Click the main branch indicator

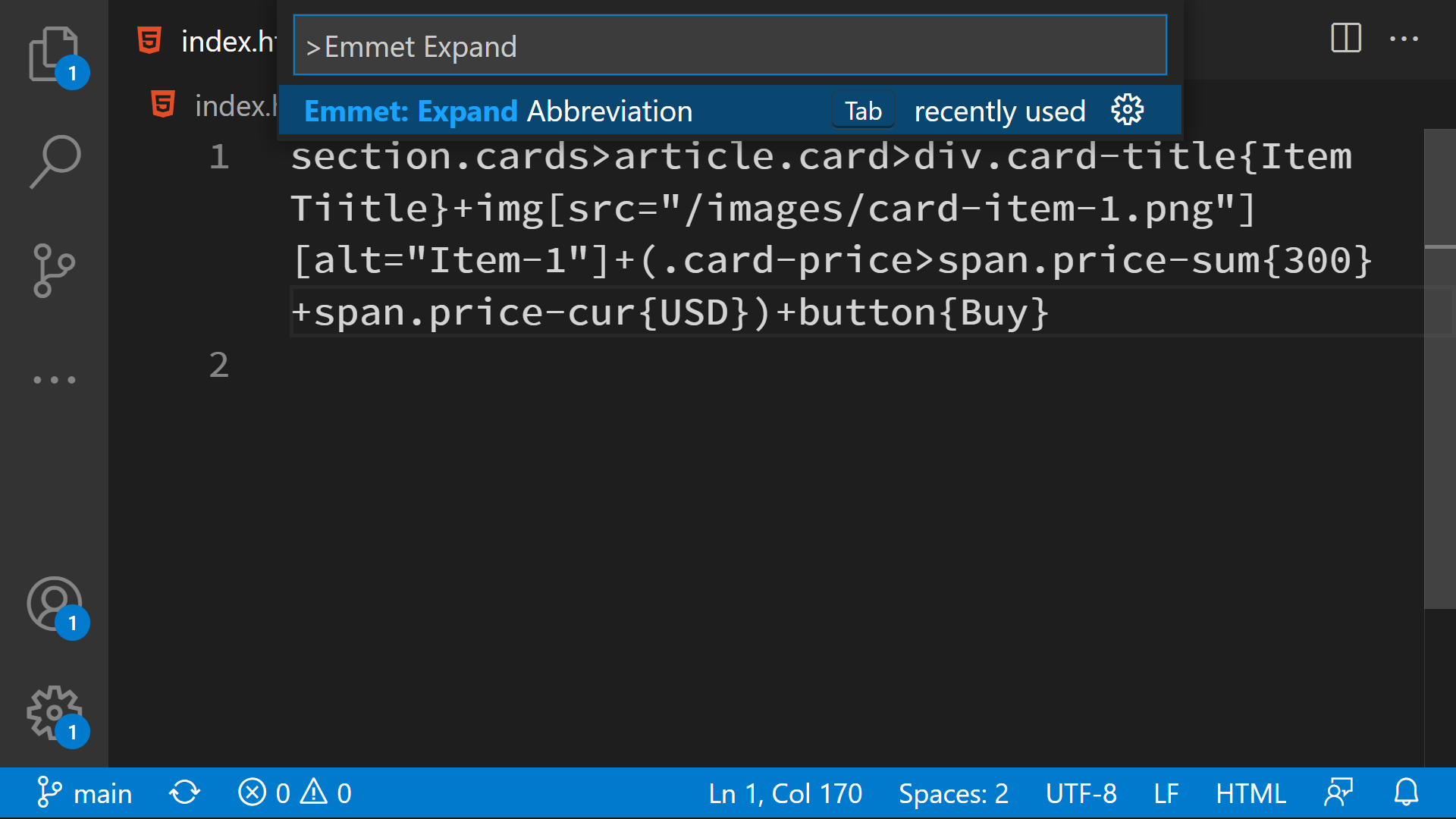83,793
